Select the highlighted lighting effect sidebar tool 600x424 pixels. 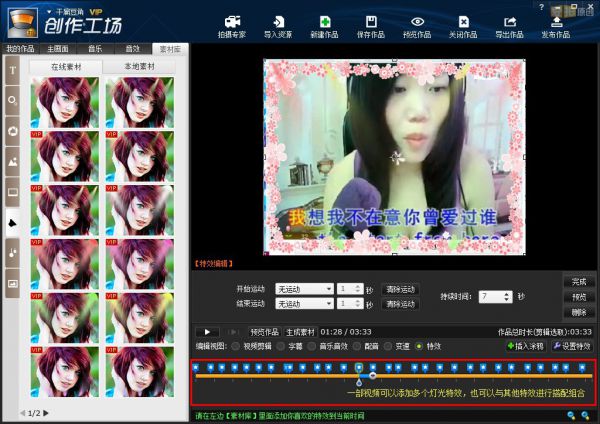(13, 223)
